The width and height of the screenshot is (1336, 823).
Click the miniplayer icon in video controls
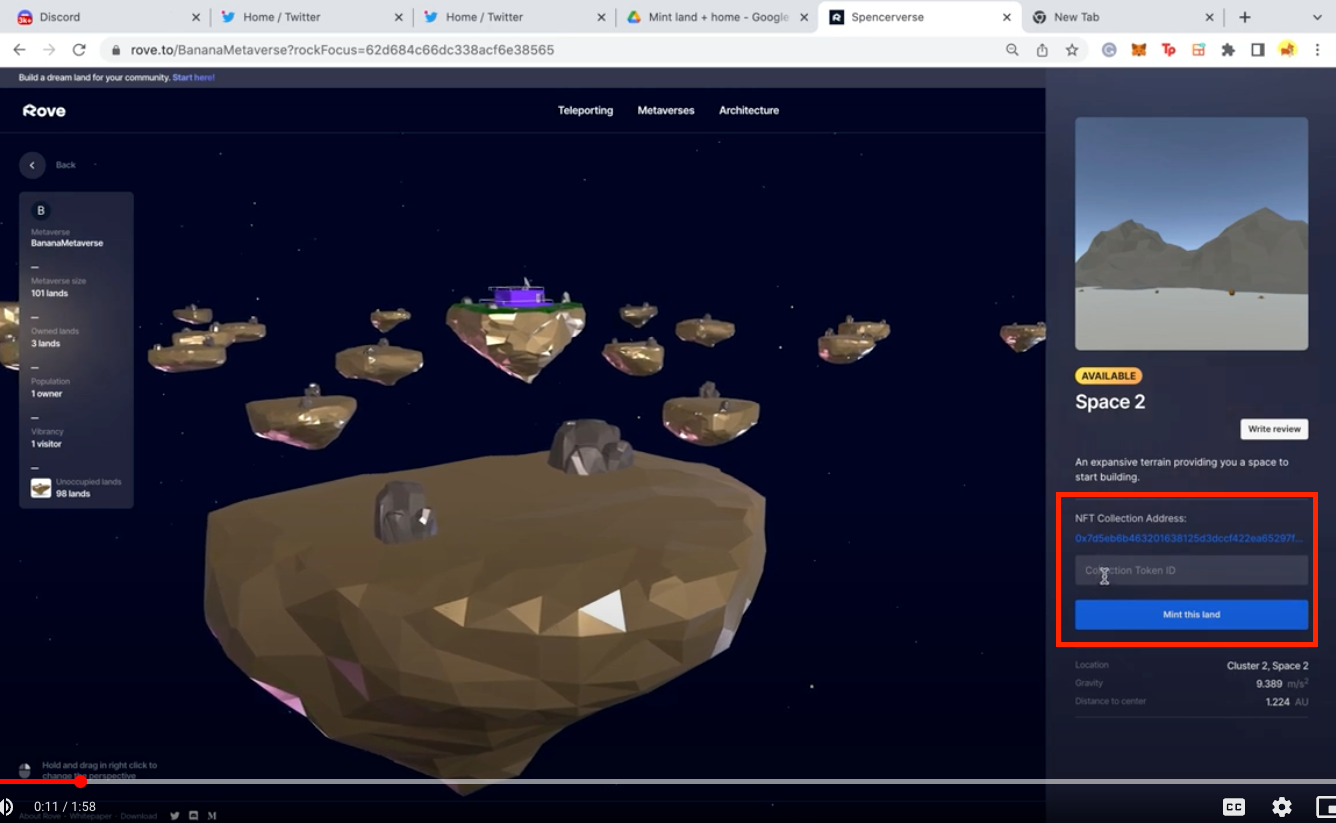click(x=1326, y=807)
